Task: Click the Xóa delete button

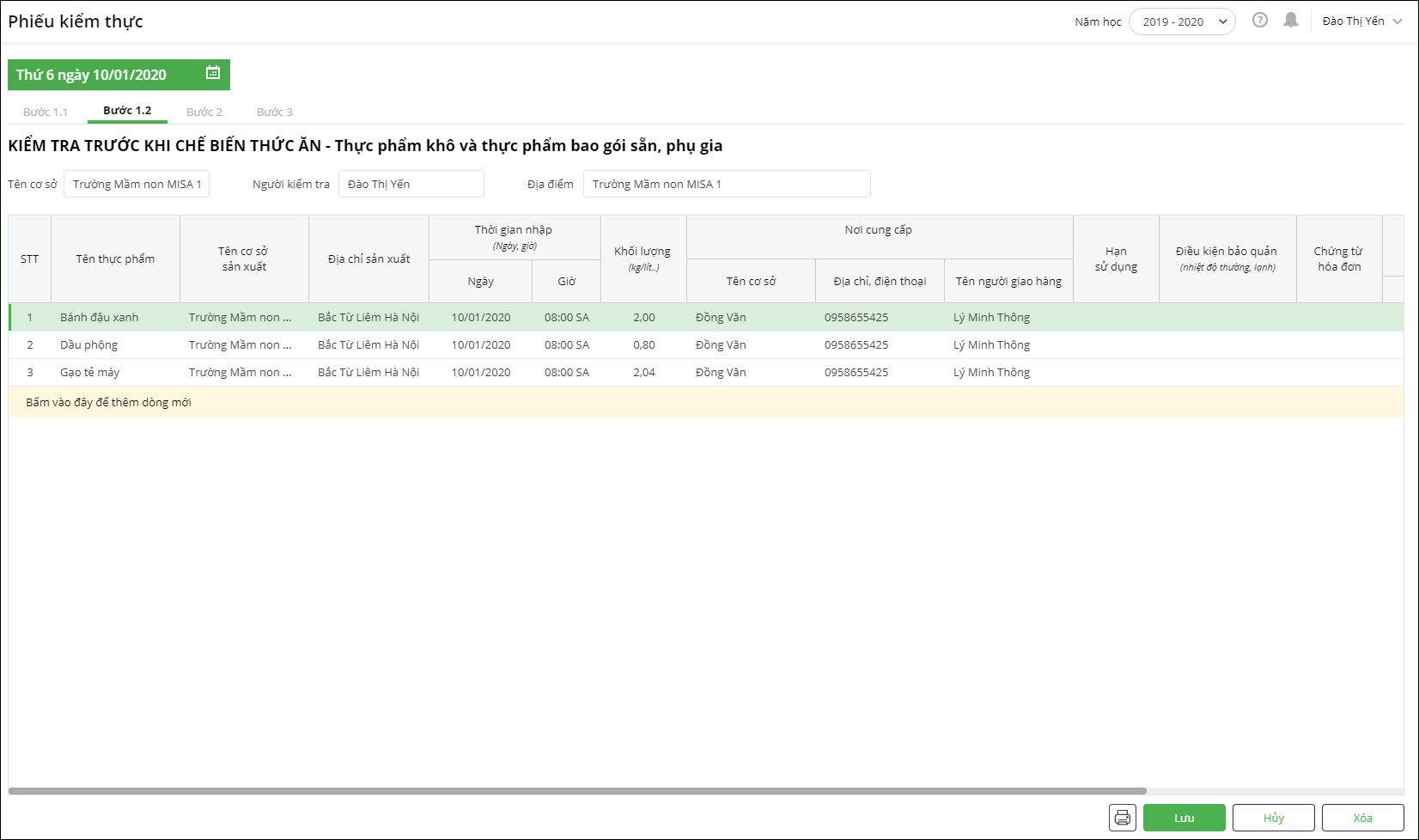Action: tap(1362, 818)
